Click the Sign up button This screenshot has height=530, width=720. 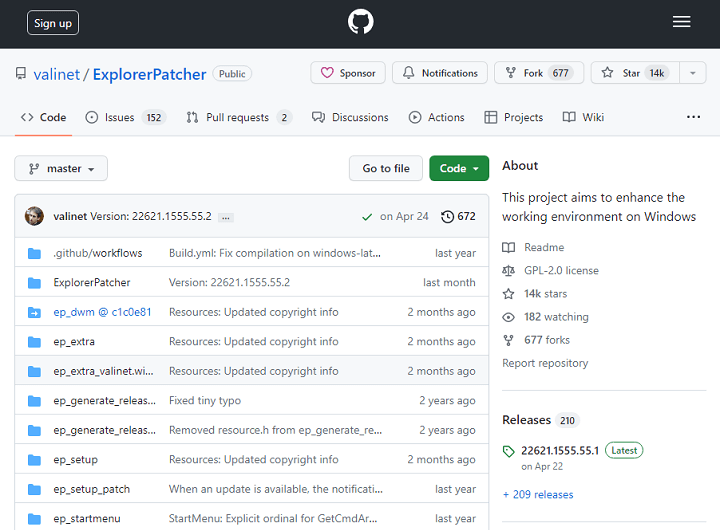pyautogui.click(x=53, y=23)
